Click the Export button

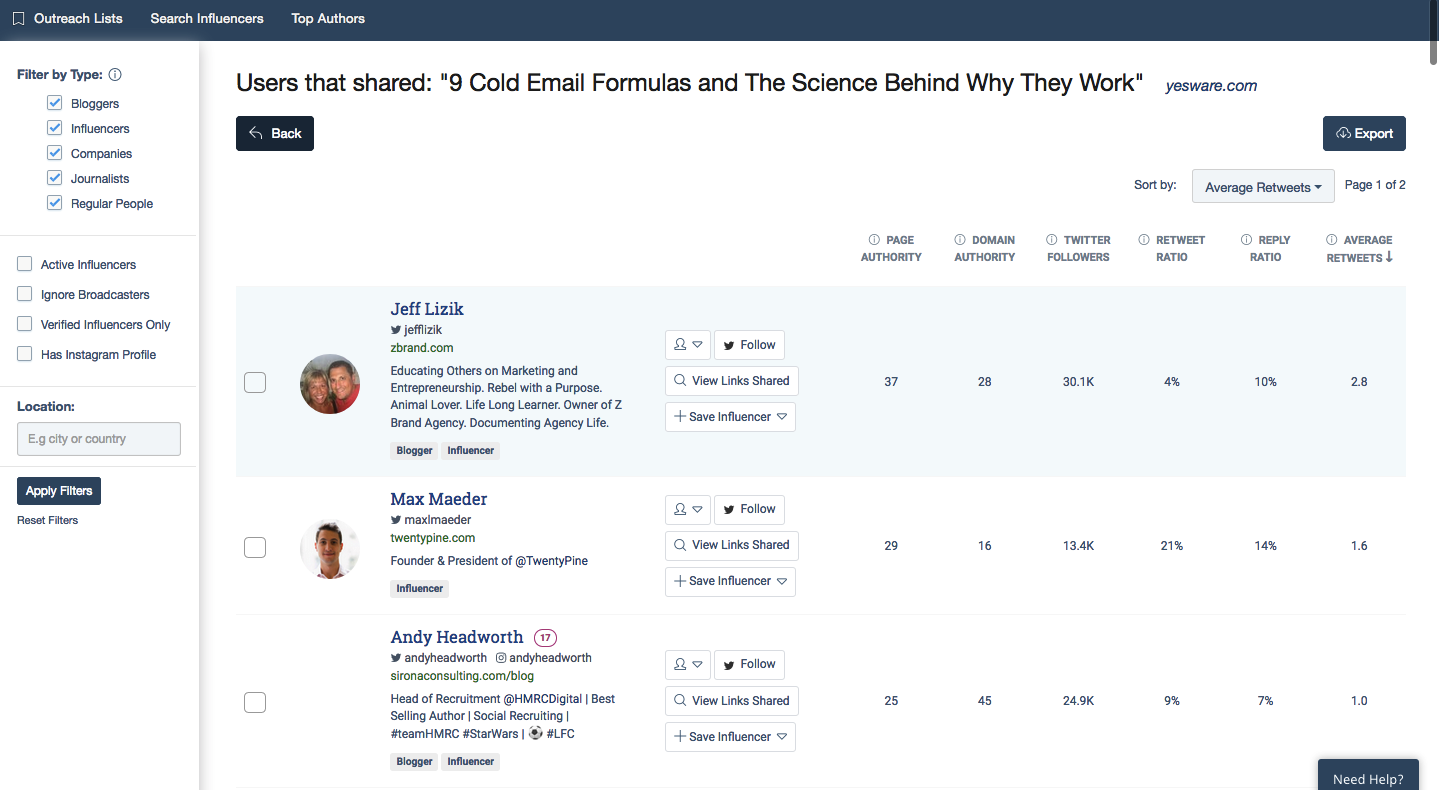point(1364,134)
